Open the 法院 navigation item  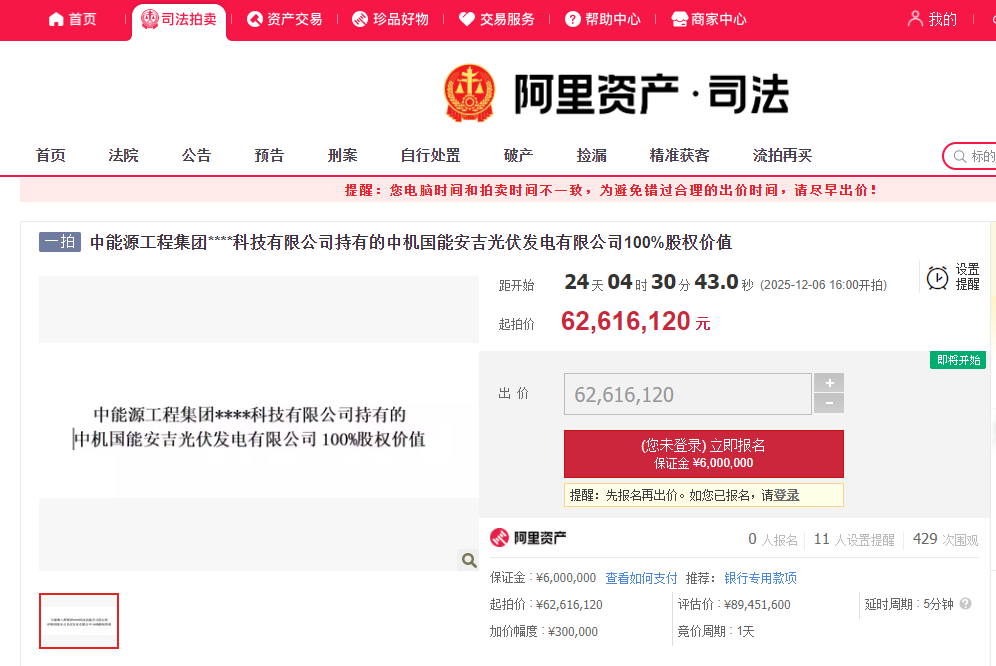tap(123, 156)
